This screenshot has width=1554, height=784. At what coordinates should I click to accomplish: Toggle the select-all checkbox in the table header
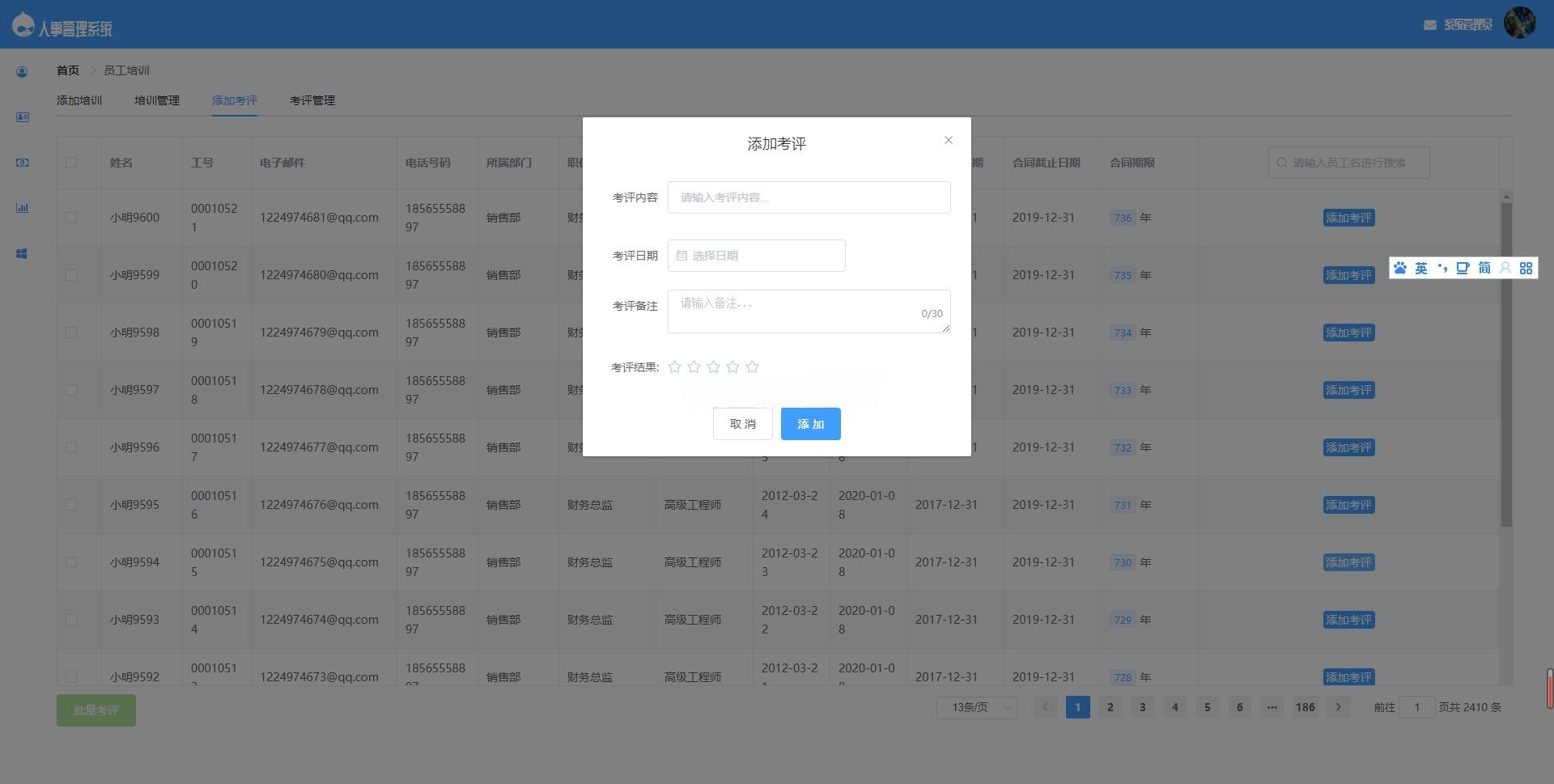pyautogui.click(x=71, y=162)
